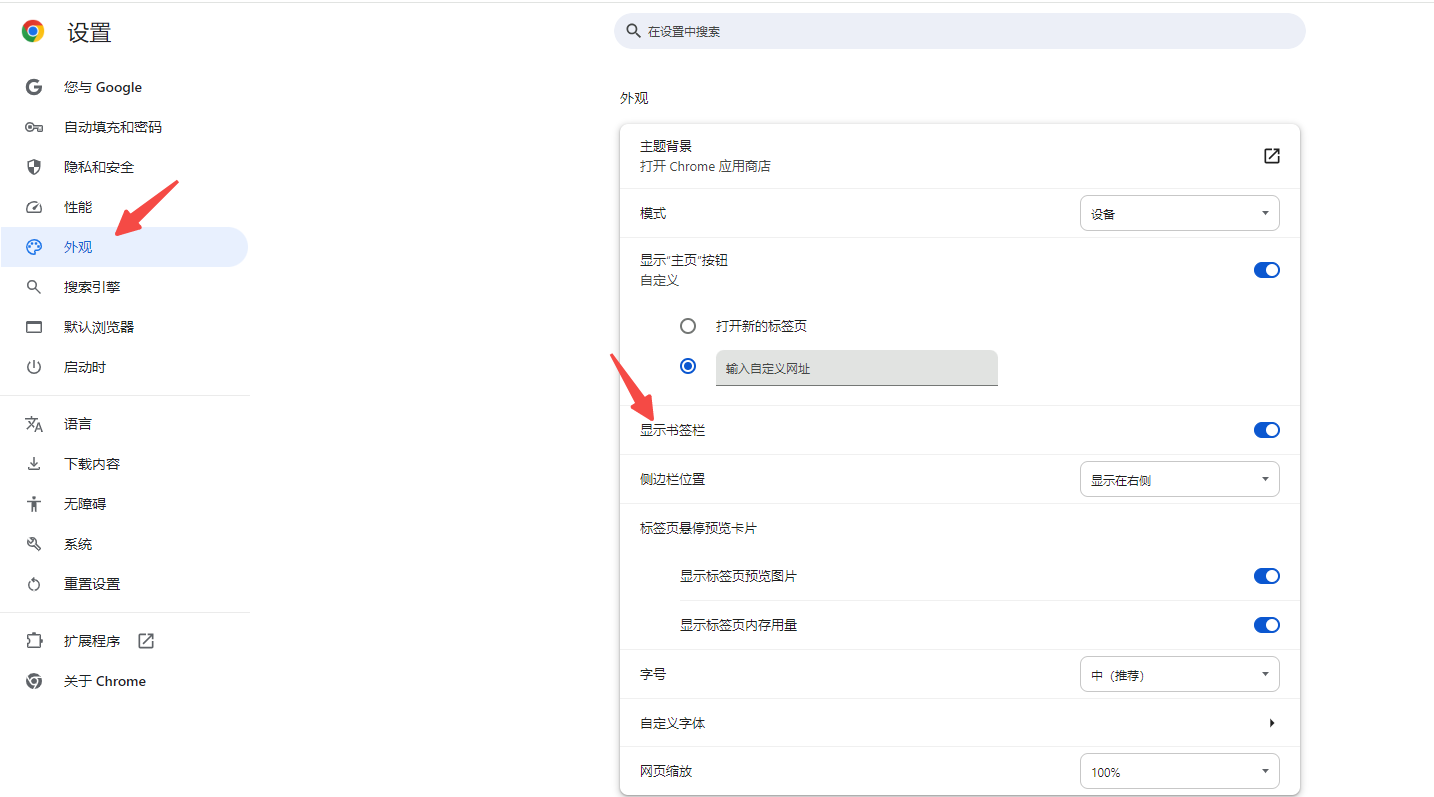Viewport: 1434px width, 797px height.
Task: Click the translate icon for 语言
Action: tap(34, 424)
